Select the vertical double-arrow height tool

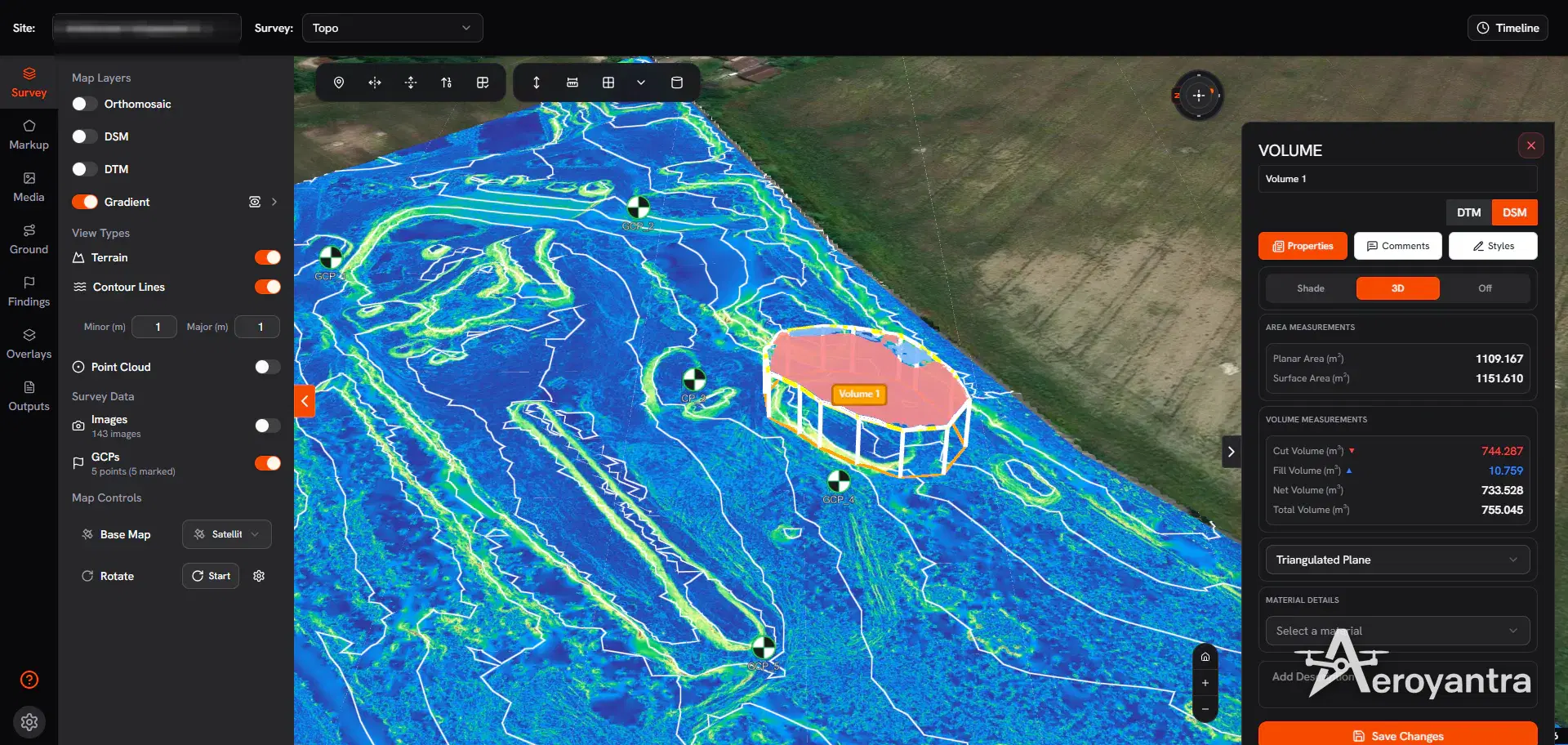pyautogui.click(x=537, y=83)
